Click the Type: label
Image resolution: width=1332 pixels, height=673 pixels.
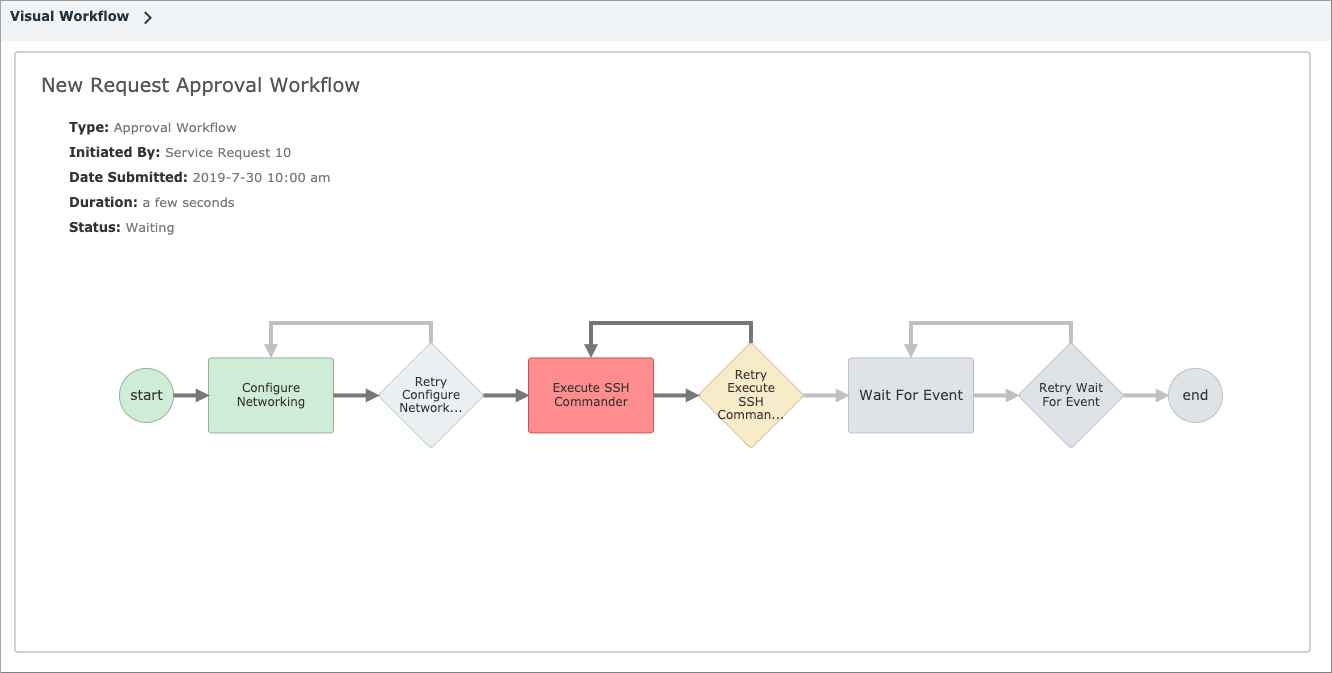tap(89, 127)
